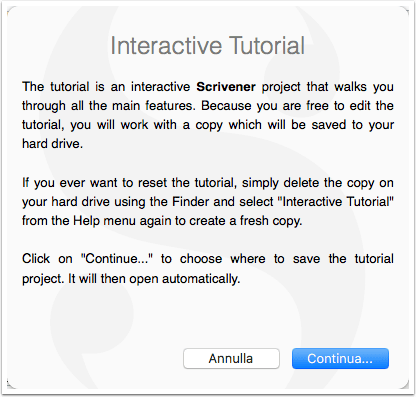The width and height of the screenshot is (416, 397).
Task: Click the word Finder in second paragraph
Action: (191, 202)
